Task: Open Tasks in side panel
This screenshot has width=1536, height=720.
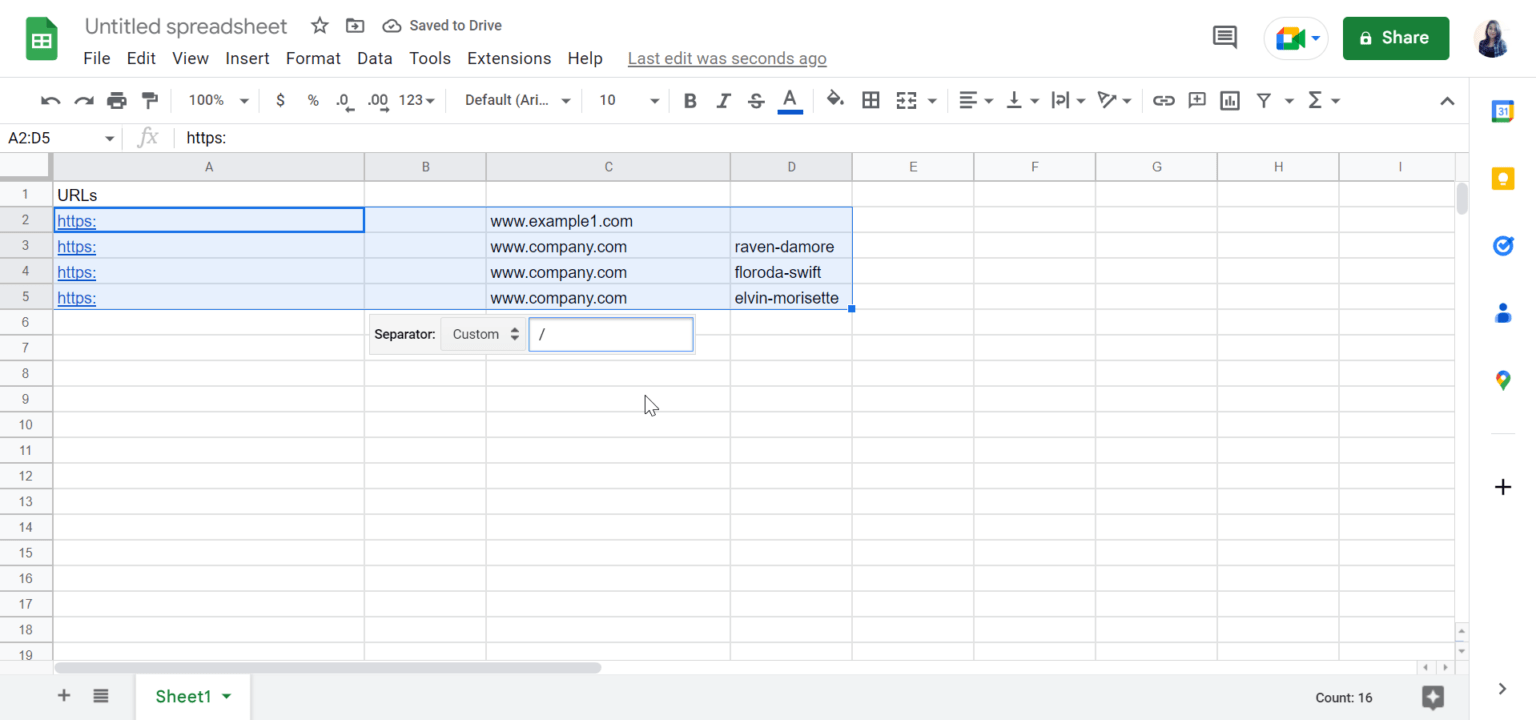Action: coord(1502,245)
